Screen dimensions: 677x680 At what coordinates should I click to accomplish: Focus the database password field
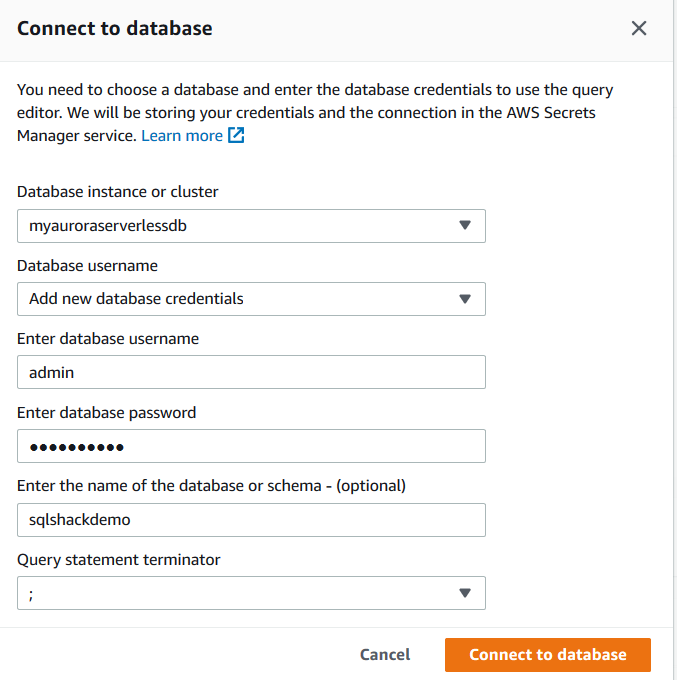click(251, 446)
